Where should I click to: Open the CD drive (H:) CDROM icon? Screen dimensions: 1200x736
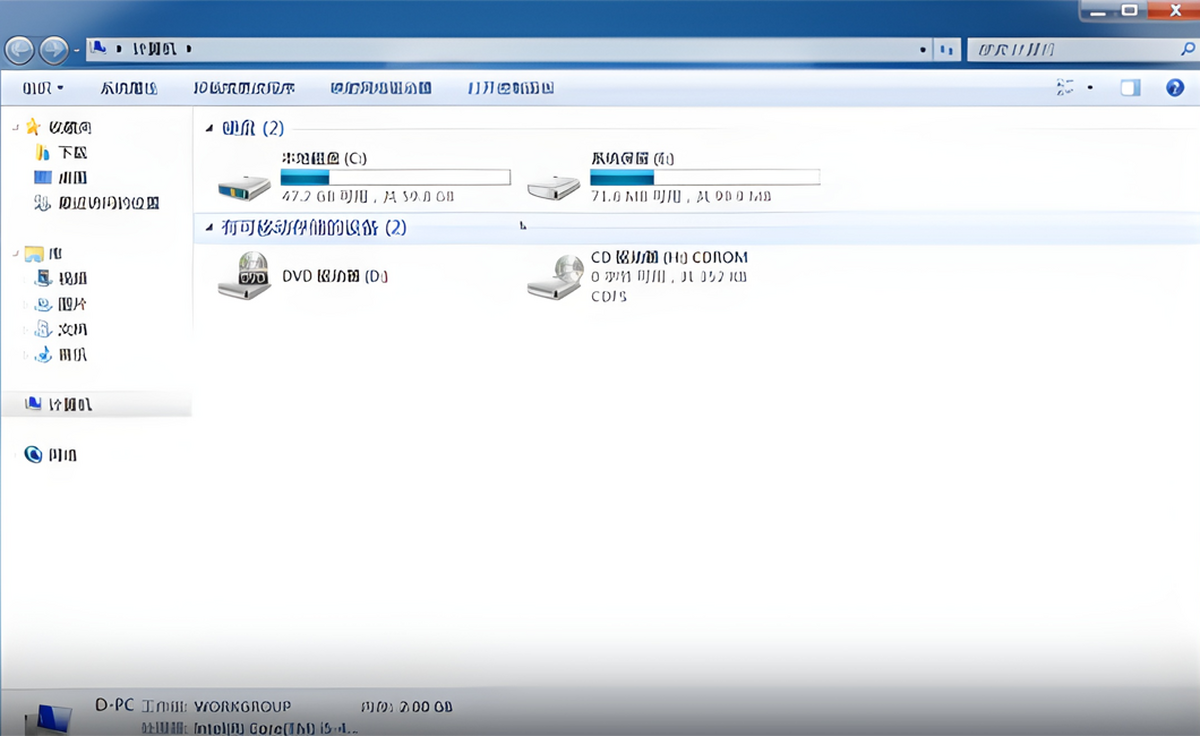tap(555, 276)
